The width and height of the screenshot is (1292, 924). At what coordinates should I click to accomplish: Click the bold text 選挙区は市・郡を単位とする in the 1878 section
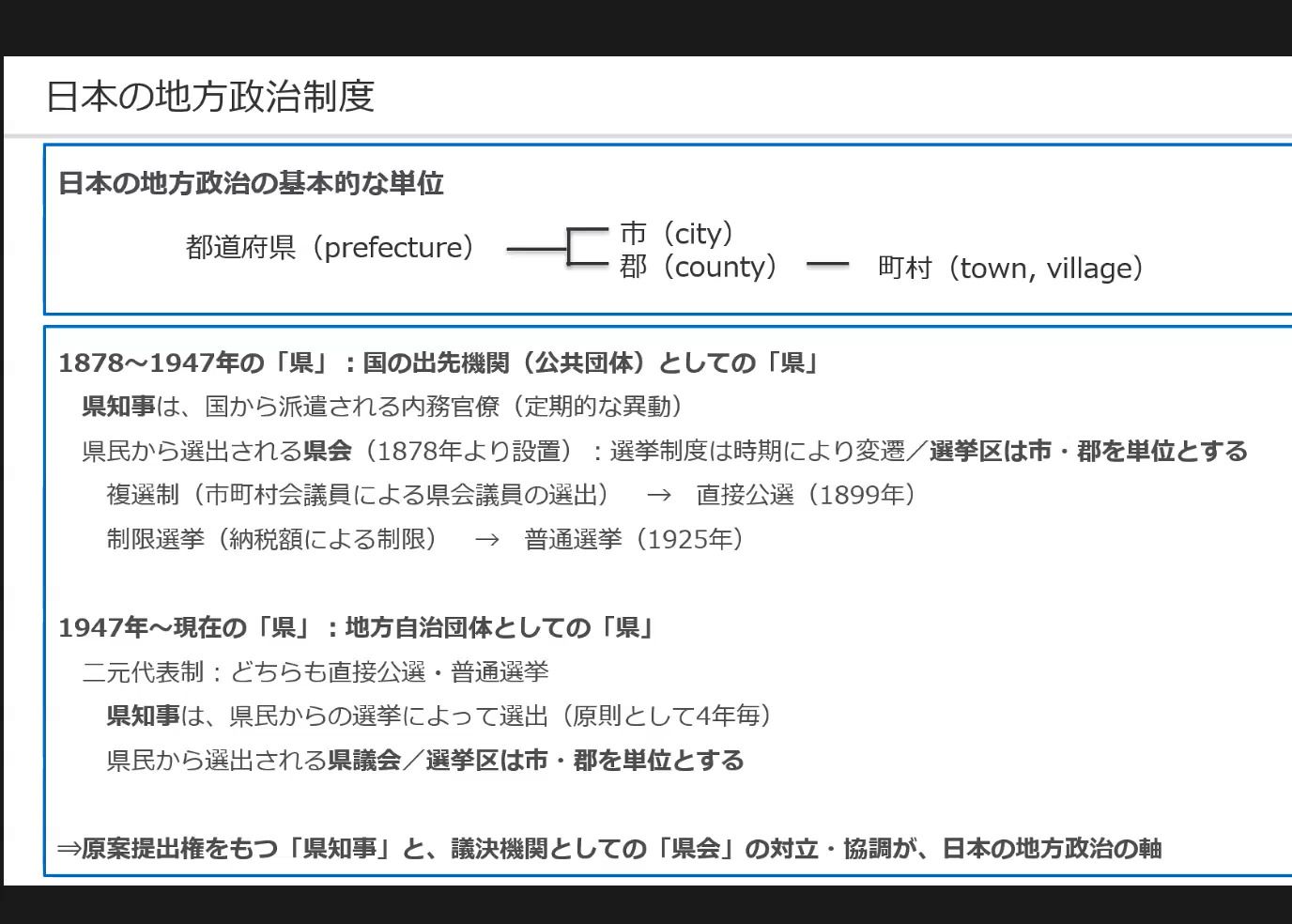point(1088,451)
